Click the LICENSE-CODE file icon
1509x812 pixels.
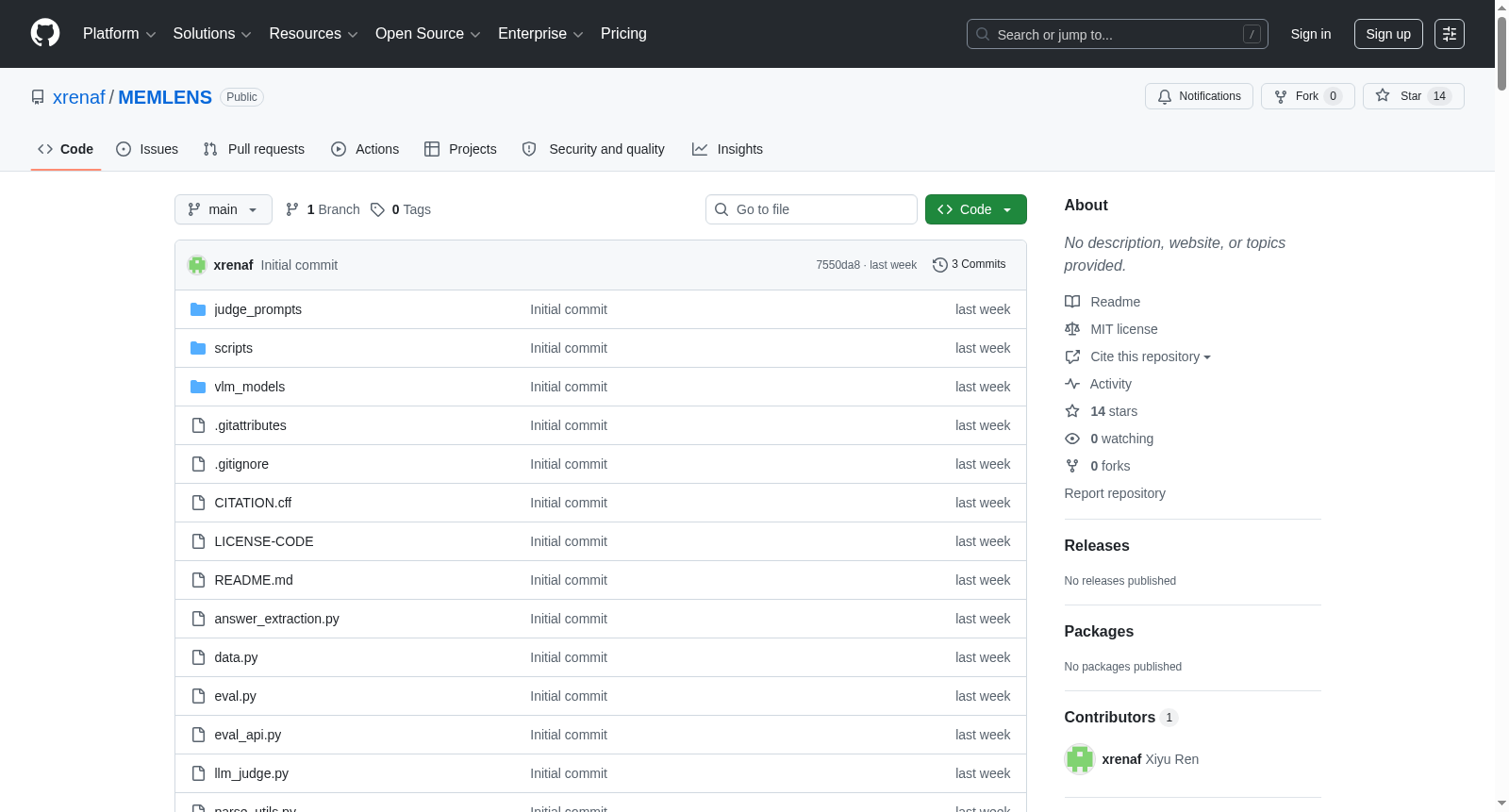coord(198,541)
